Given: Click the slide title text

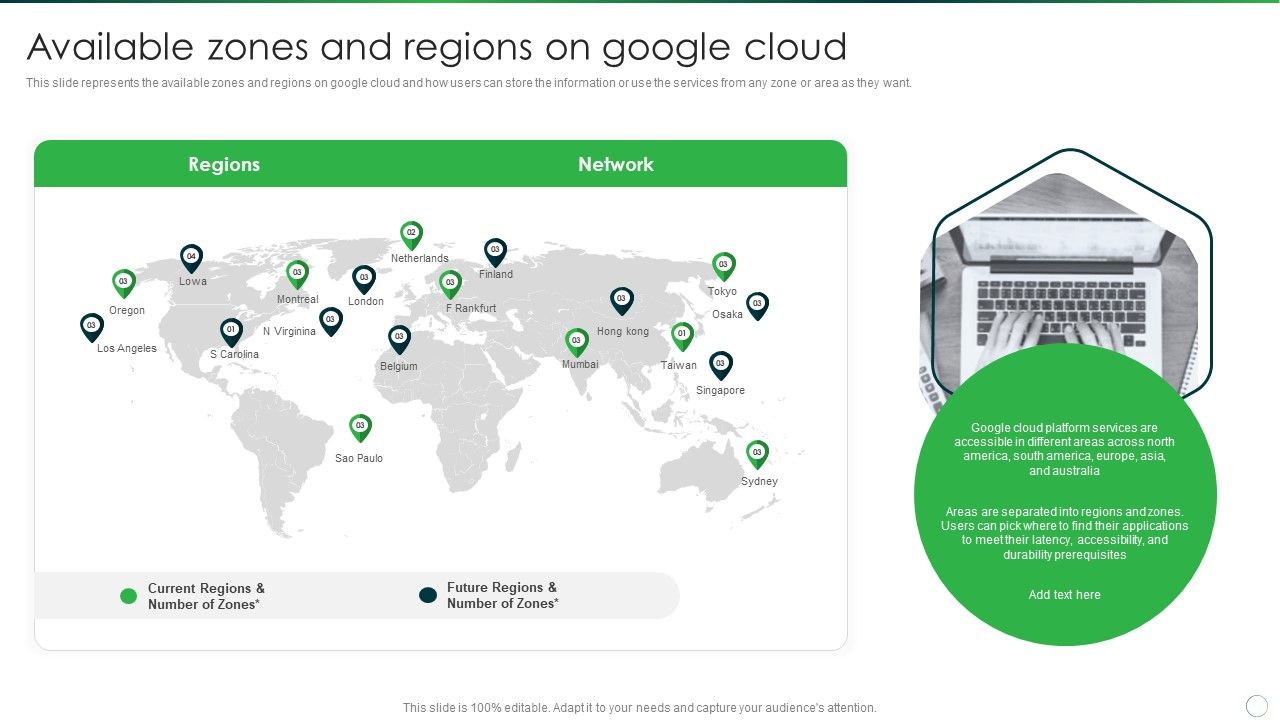Looking at the screenshot, I should (x=436, y=47).
